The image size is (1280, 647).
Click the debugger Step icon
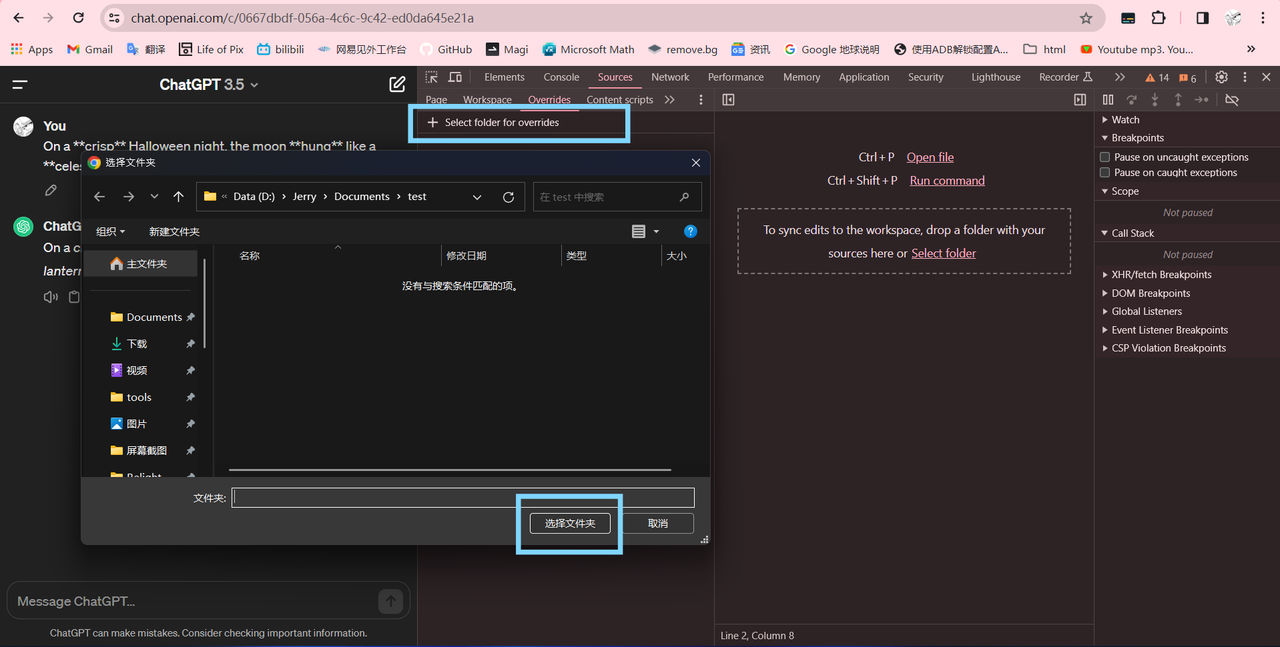(1202, 100)
